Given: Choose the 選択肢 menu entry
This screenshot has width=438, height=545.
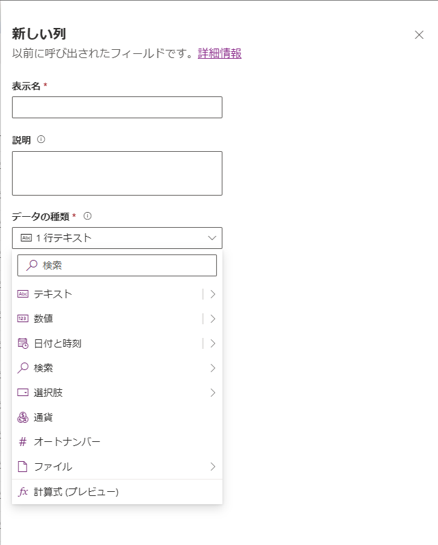Looking at the screenshot, I should click(117, 393).
